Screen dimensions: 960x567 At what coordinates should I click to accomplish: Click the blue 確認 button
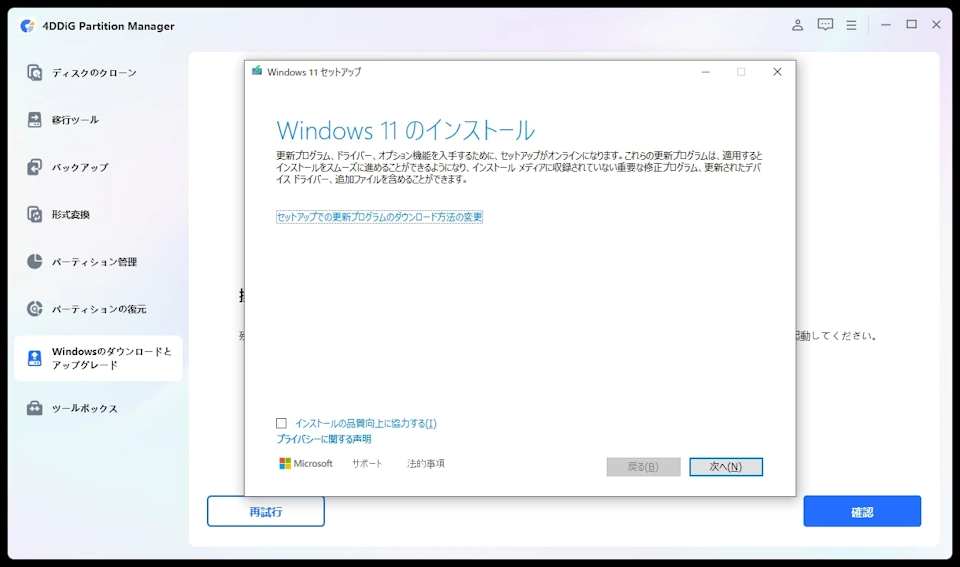[862, 511]
